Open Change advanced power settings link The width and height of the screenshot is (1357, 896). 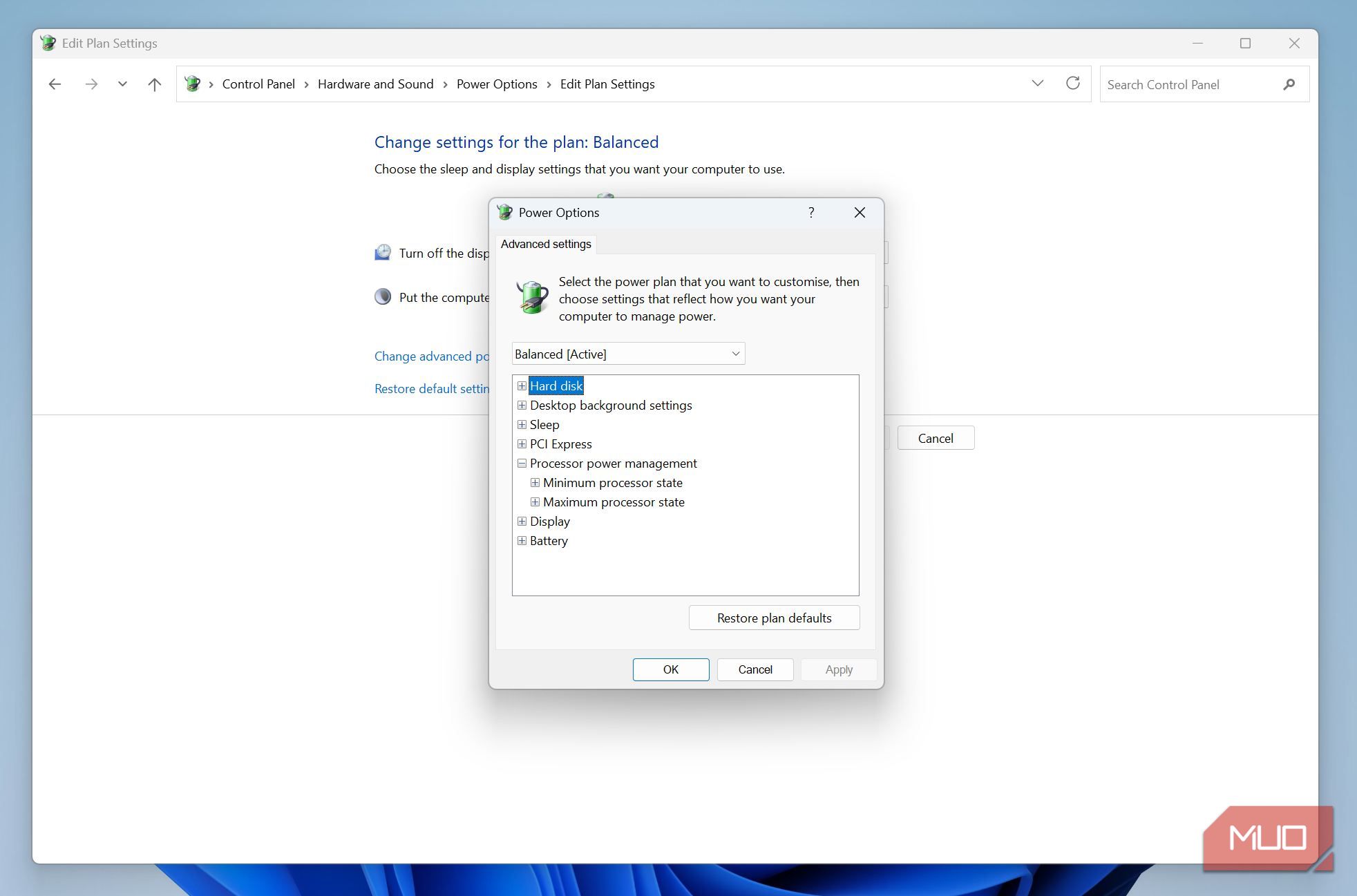click(432, 356)
